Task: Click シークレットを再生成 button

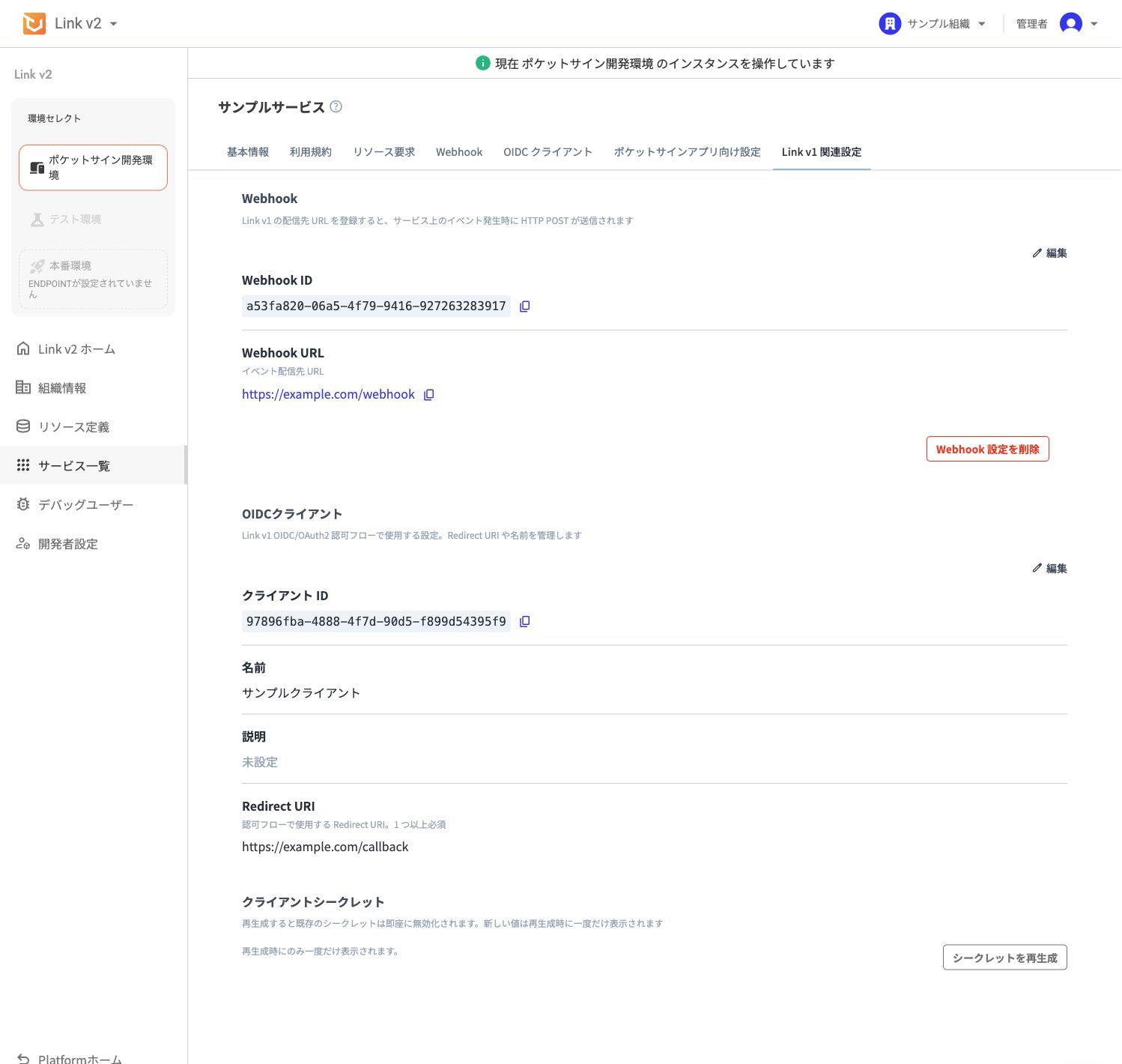Action: tap(1004, 958)
